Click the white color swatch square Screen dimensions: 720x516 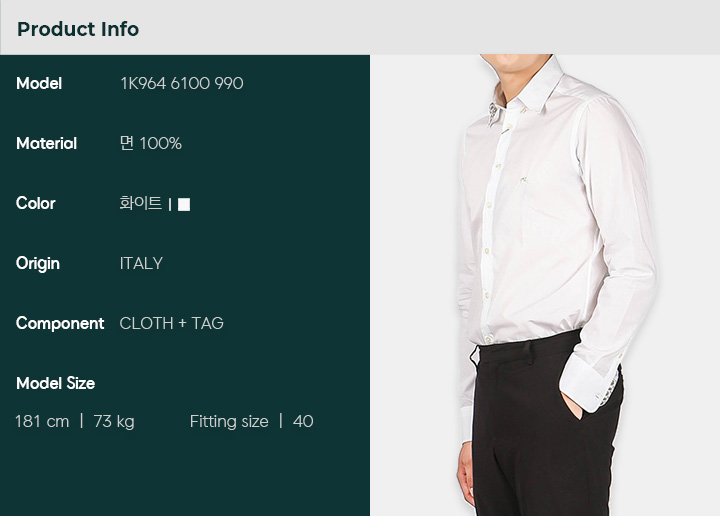(x=184, y=204)
